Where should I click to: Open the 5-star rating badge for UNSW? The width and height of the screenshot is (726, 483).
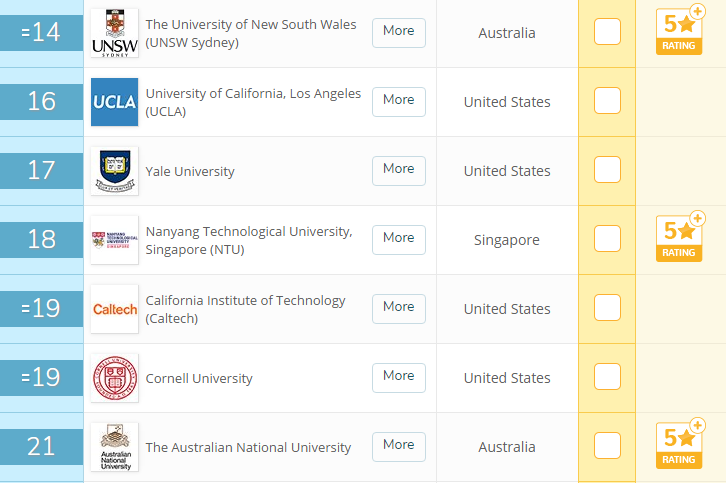pos(679,32)
